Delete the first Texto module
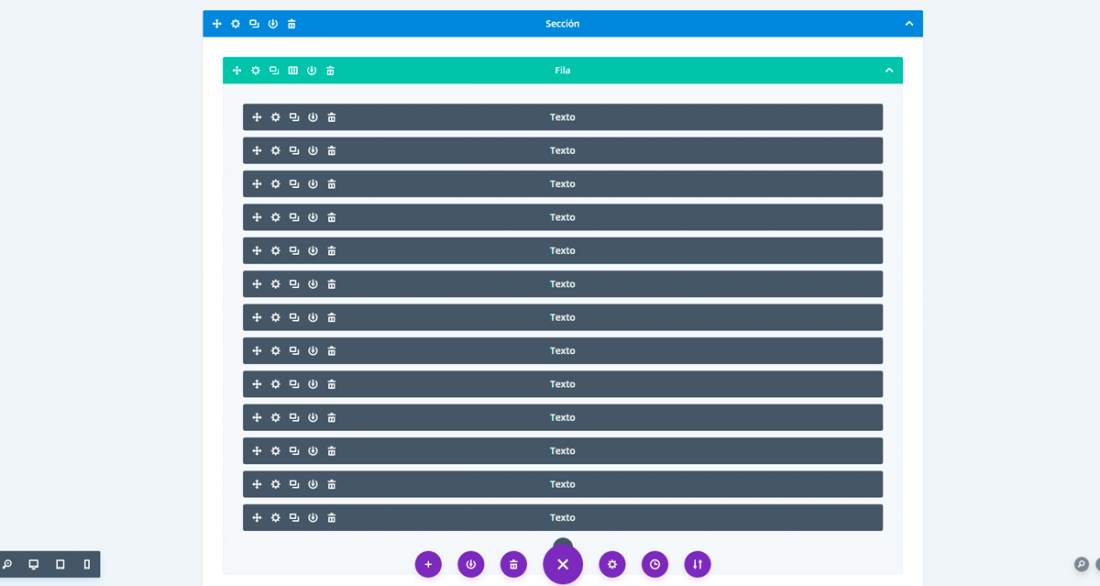Viewport: 1100px width, 586px height. point(332,117)
